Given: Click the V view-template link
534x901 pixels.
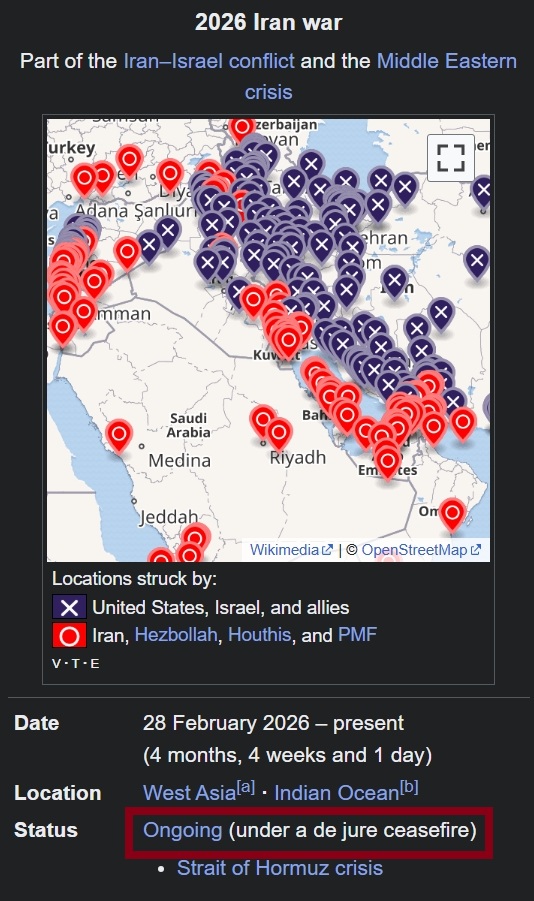Looking at the screenshot, I should [x=56, y=664].
